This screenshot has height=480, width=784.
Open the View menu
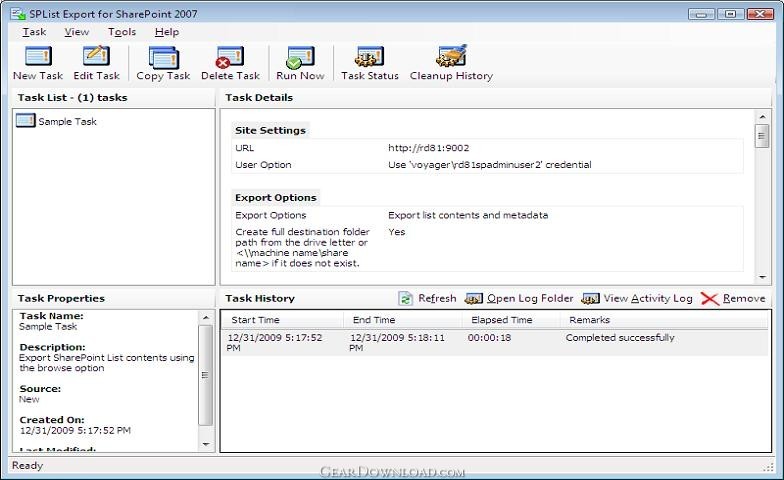76,32
